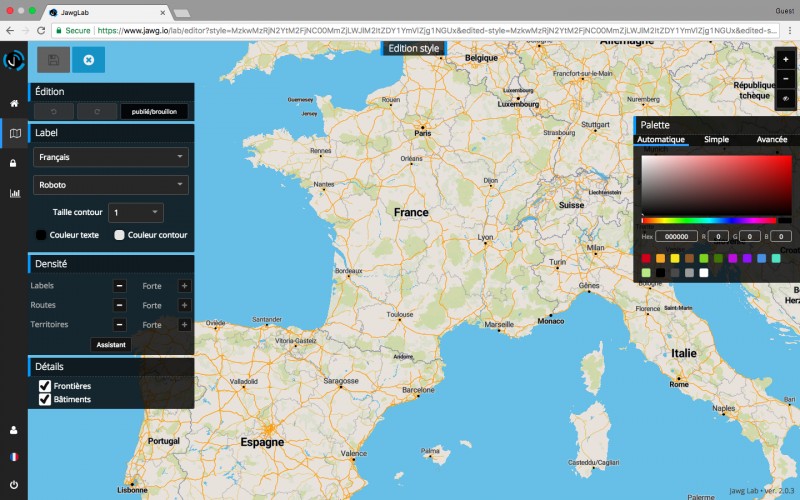Open the user account icon in the sidebar
800x500 pixels.
pyautogui.click(x=14, y=430)
